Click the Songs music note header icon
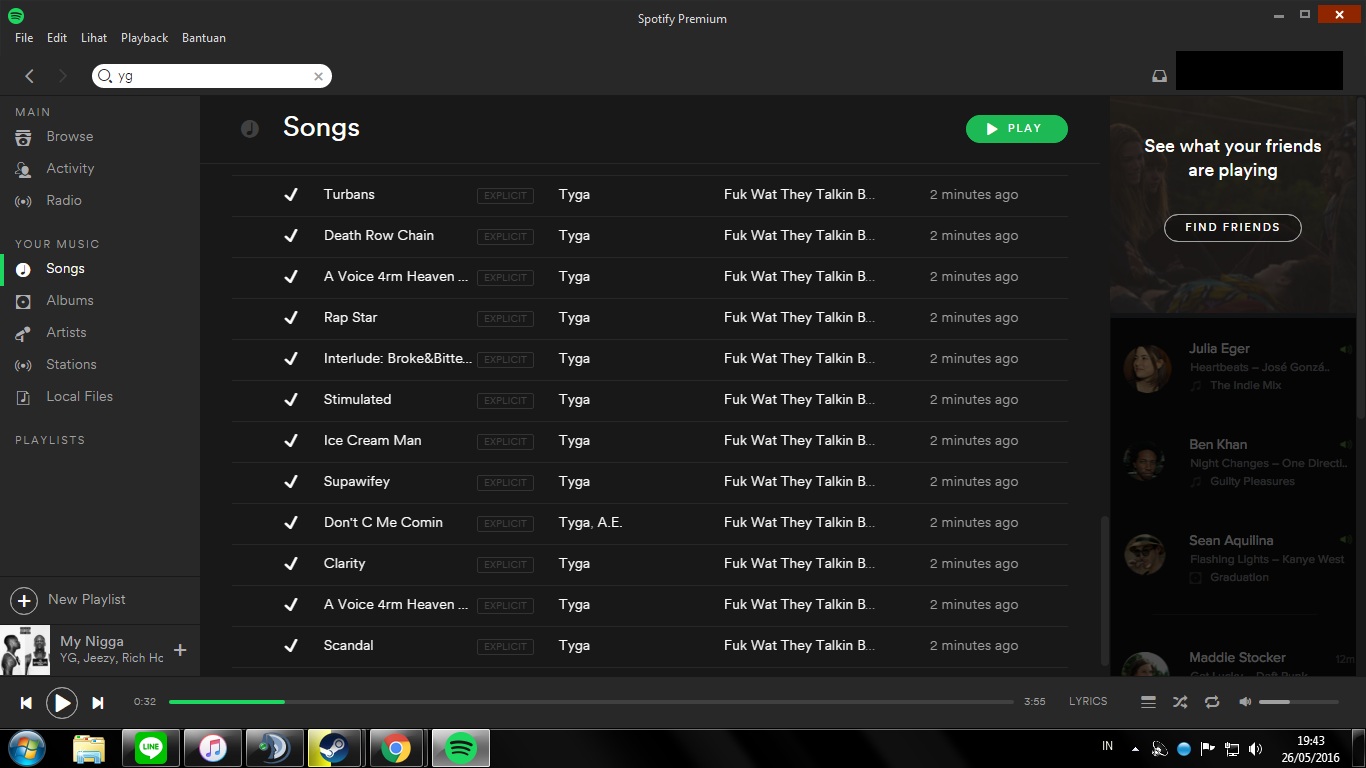Image resolution: width=1366 pixels, height=768 pixels. (250, 129)
